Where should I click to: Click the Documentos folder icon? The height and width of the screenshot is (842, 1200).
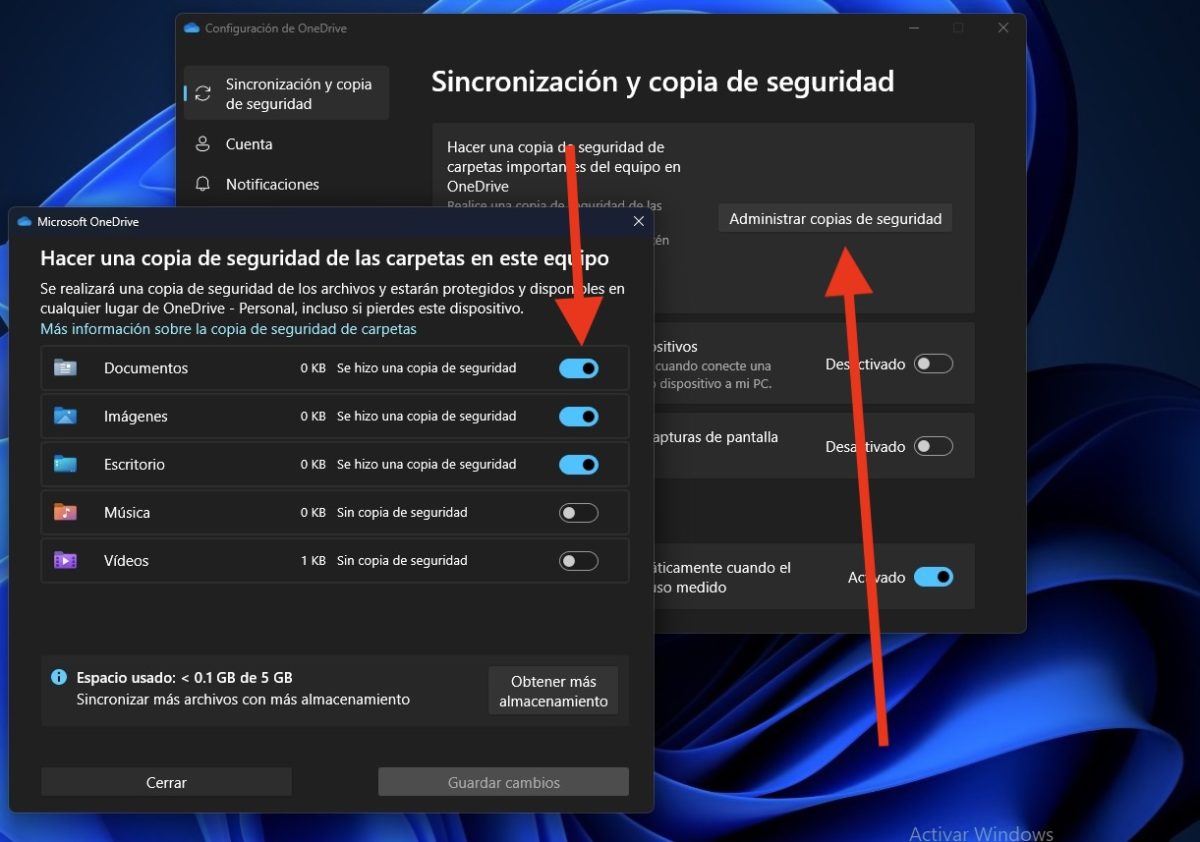click(64, 368)
